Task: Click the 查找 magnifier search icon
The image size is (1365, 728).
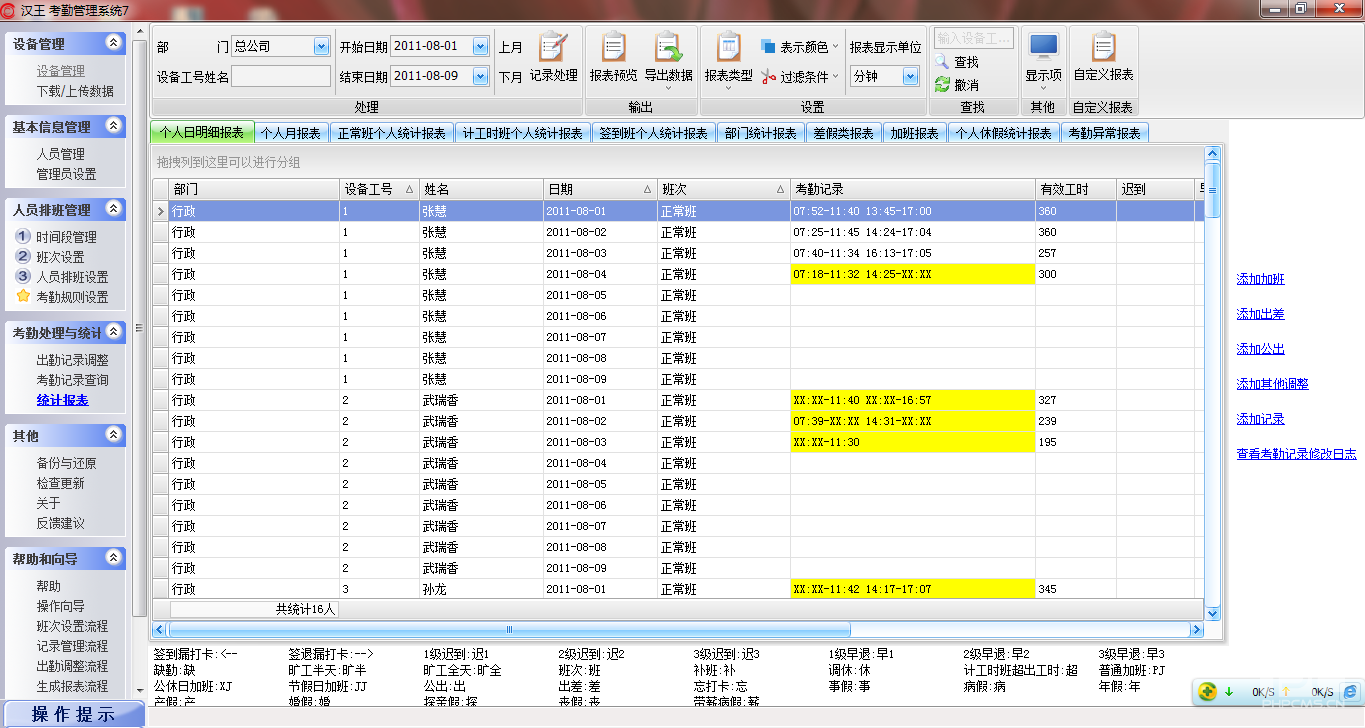Action: coord(942,62)
